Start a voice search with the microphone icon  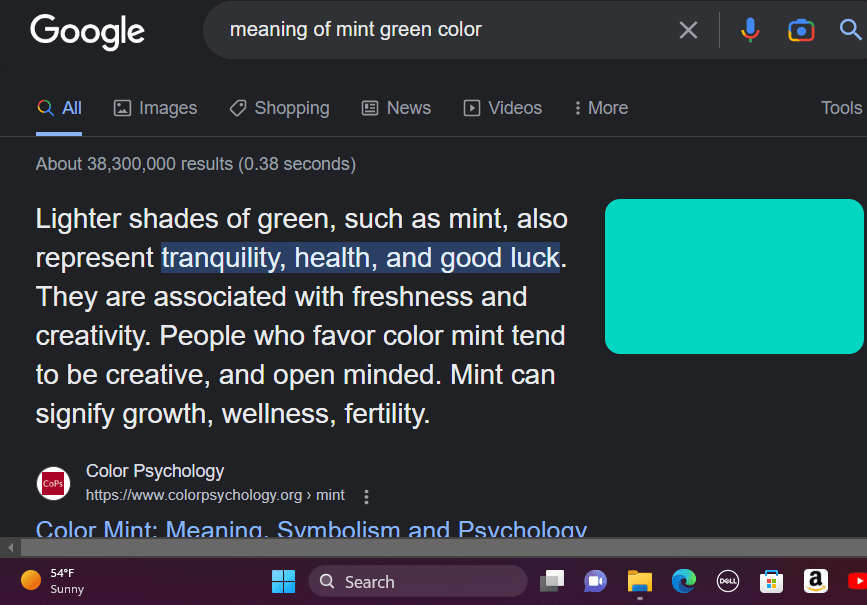(x=750, y=30)
